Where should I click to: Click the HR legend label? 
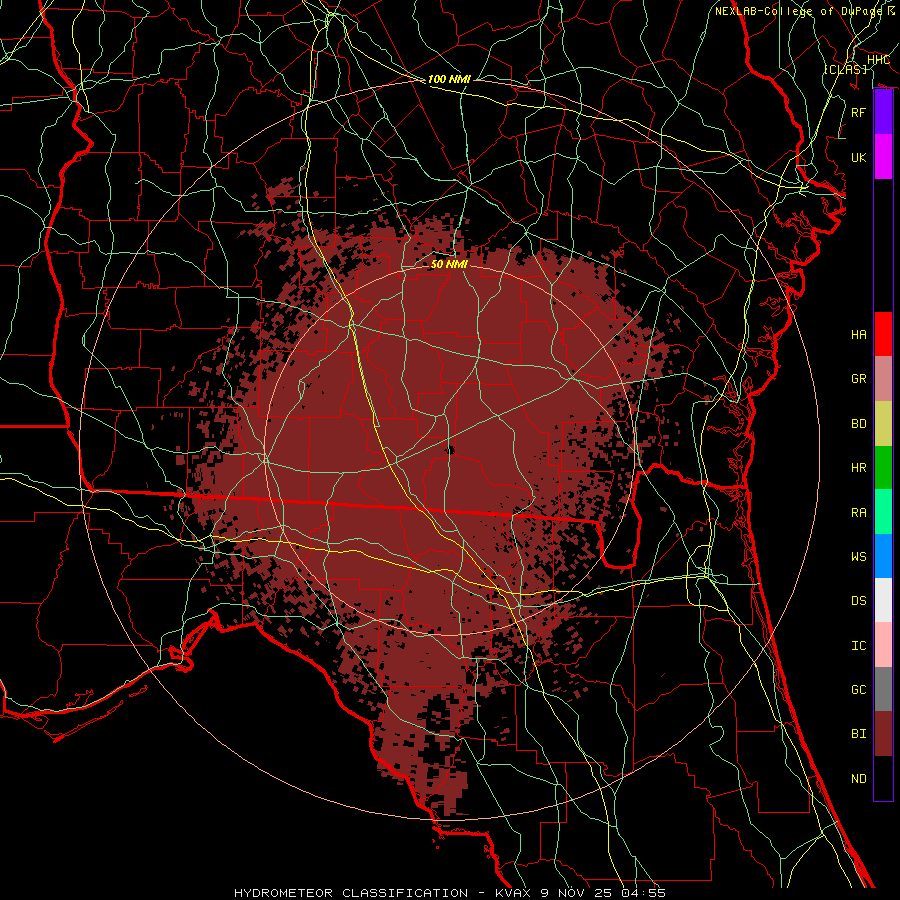click(859, 468)
